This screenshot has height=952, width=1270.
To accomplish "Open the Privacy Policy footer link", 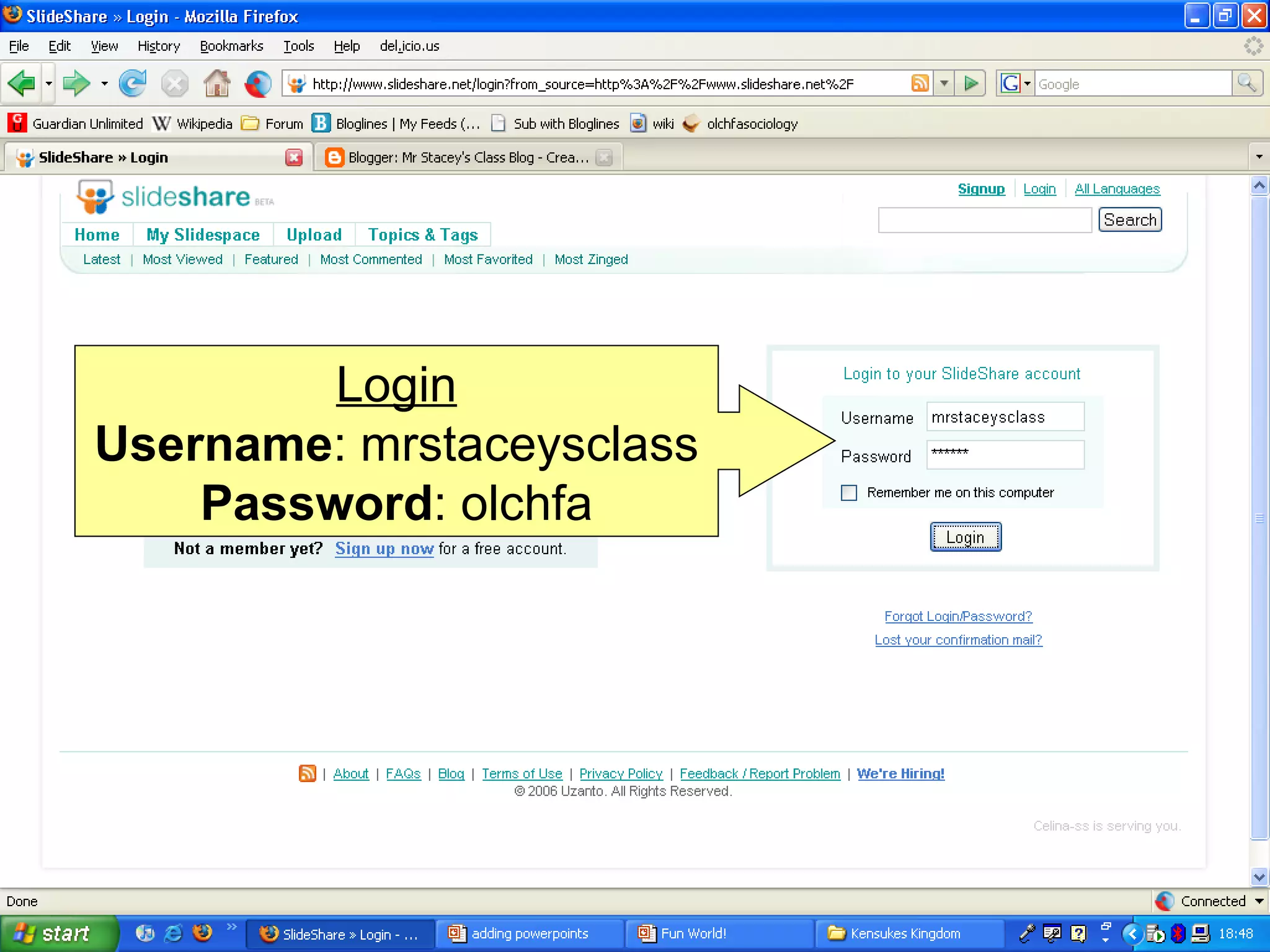I will point(621,773).
